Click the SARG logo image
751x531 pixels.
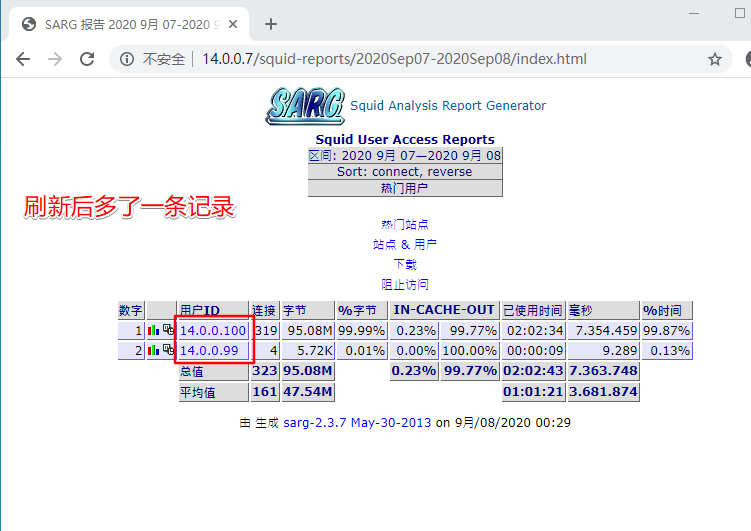[305, 106]
